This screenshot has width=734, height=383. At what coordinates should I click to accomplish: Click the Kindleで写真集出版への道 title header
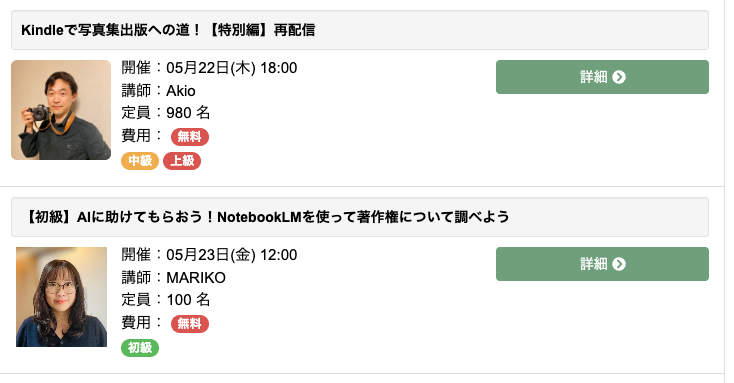point(360,30)
